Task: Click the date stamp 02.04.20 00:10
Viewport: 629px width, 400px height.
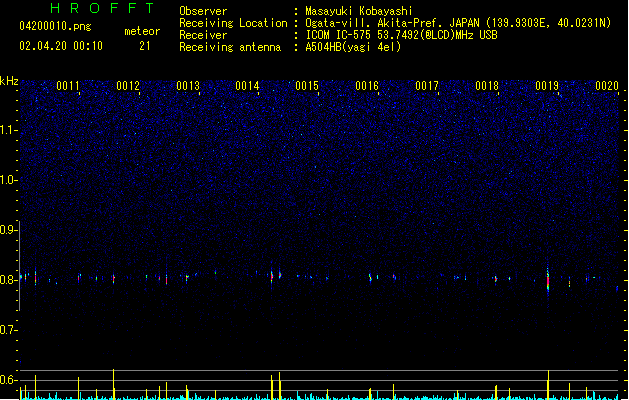Action: coord(61,46)
